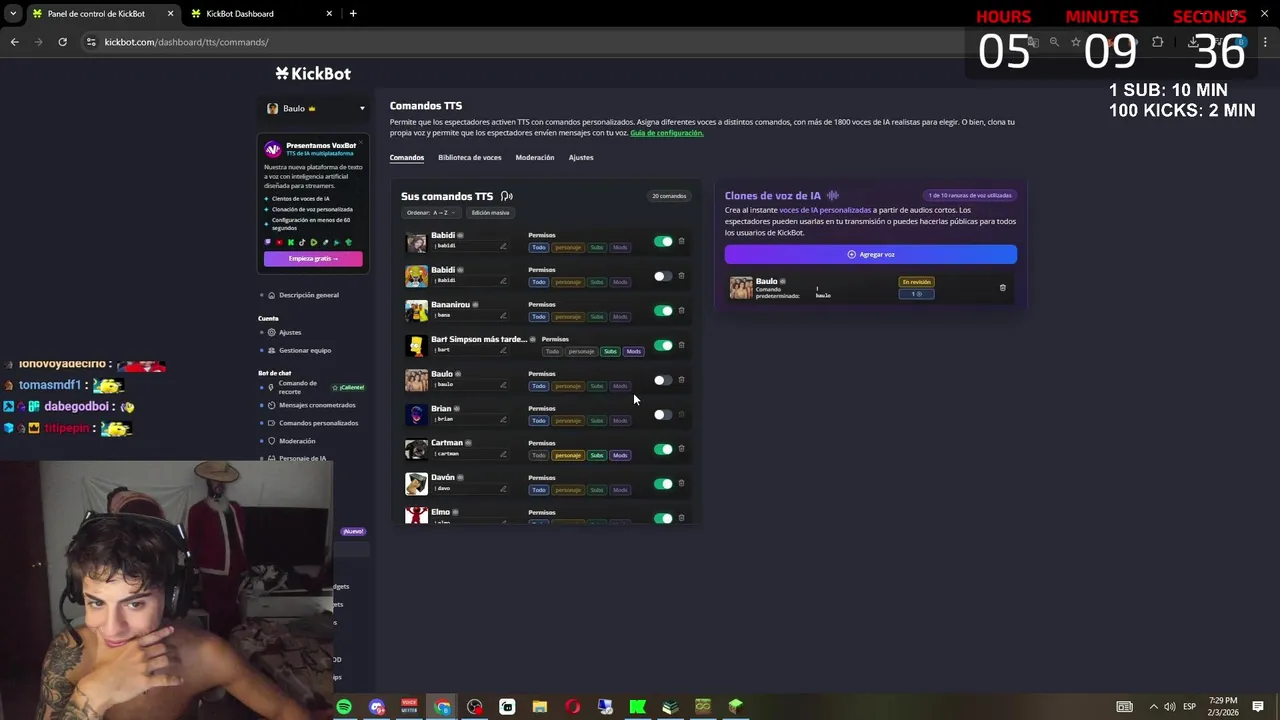Select the Subs permission on Bart Simpson row
Image resolution: width=1280 pixels, height=720 pixels.
[x=610, y=351]
